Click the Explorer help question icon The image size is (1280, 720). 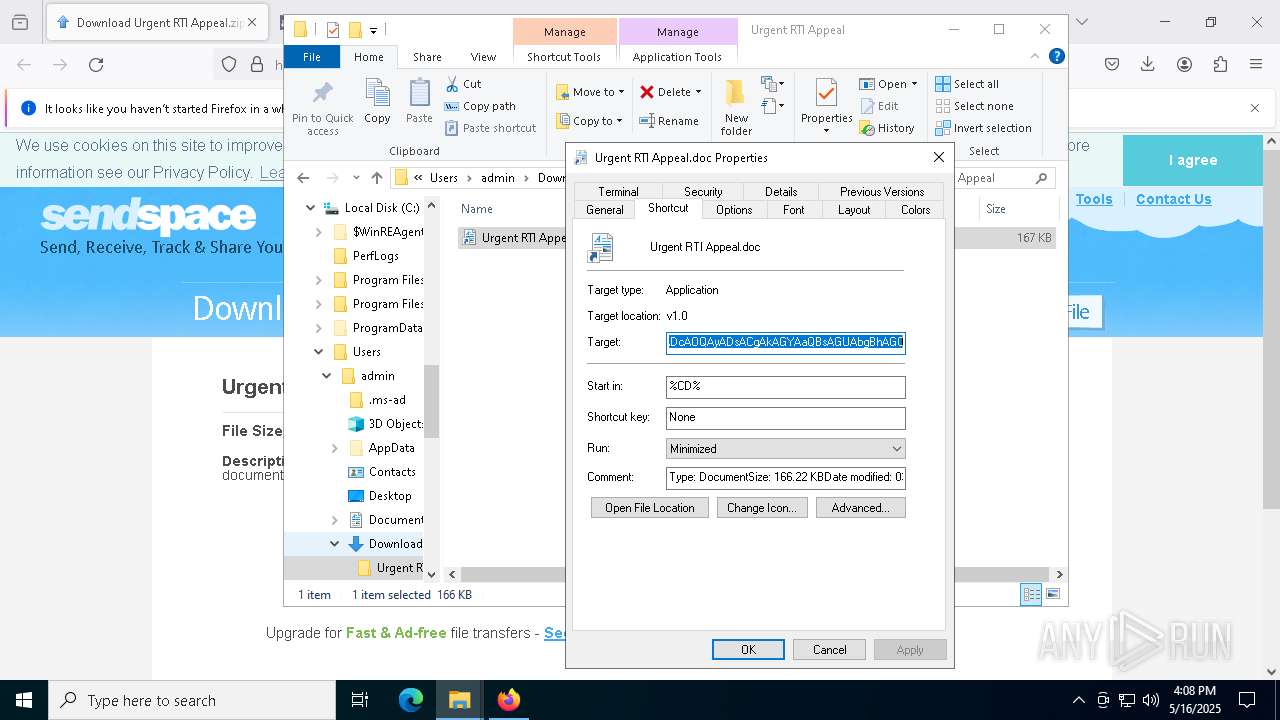tap(1056, 56)
